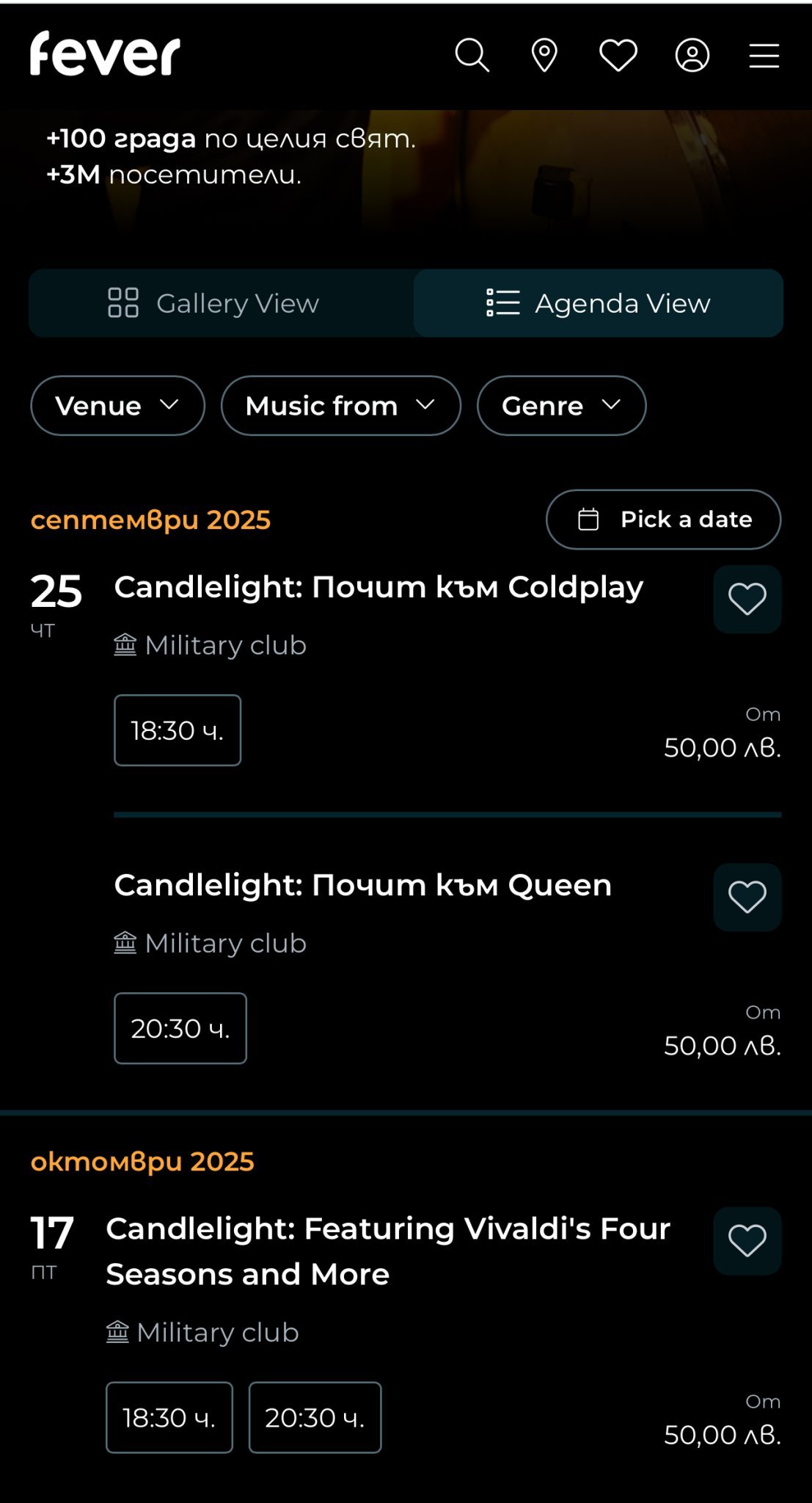Expand the Venue filter dropdown

coord(117,406)
